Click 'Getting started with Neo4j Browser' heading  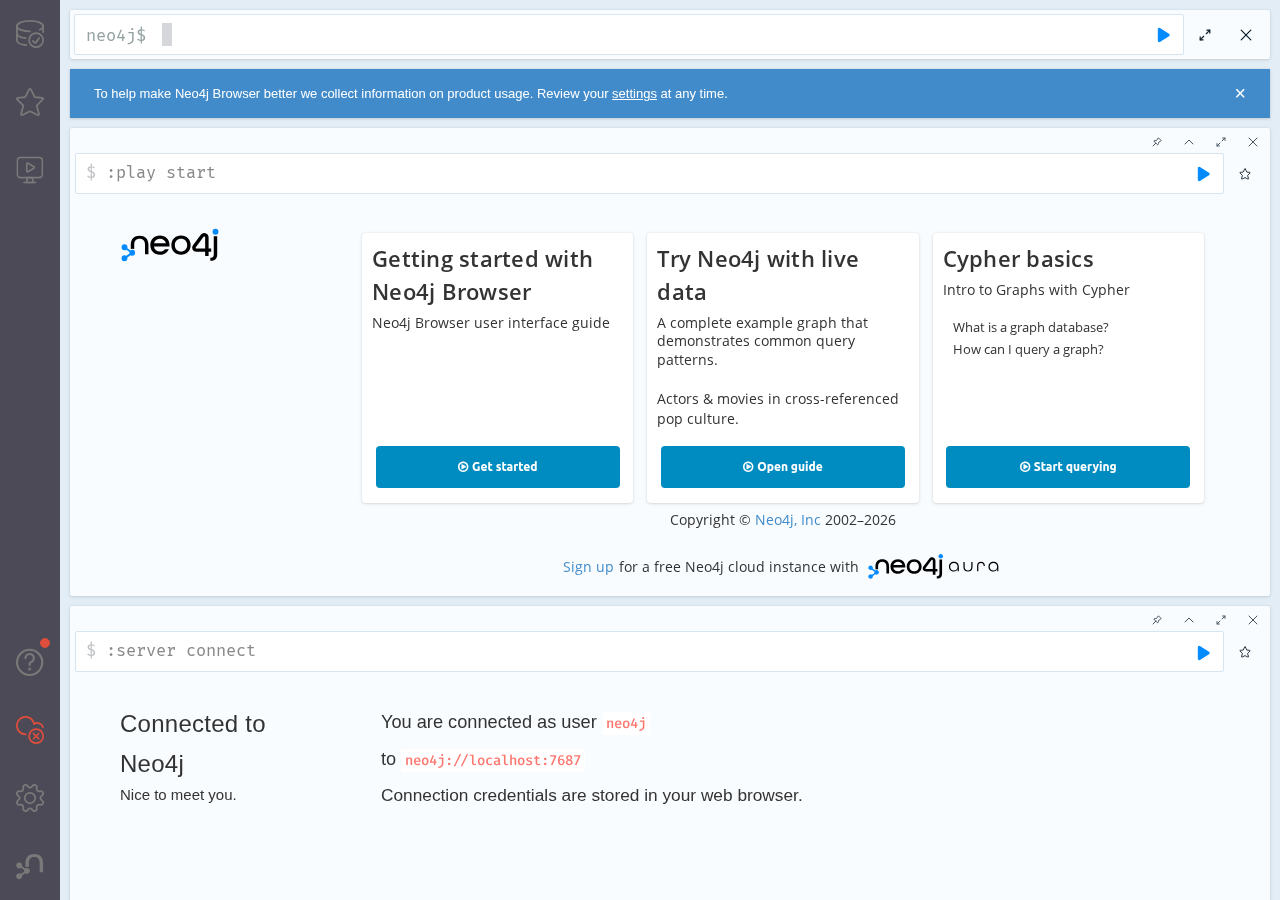483,275
